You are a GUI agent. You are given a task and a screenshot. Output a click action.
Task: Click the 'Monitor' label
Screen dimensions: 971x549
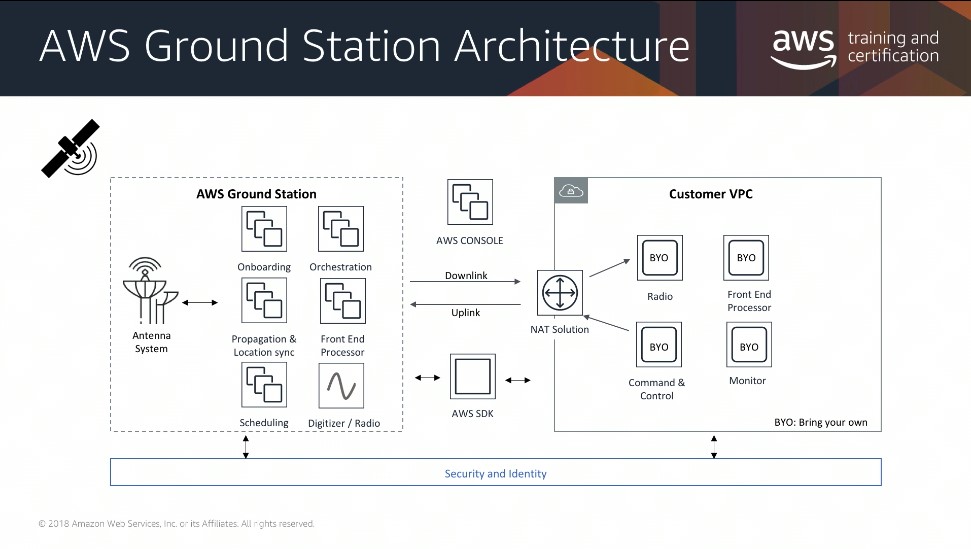pos(747,381)
